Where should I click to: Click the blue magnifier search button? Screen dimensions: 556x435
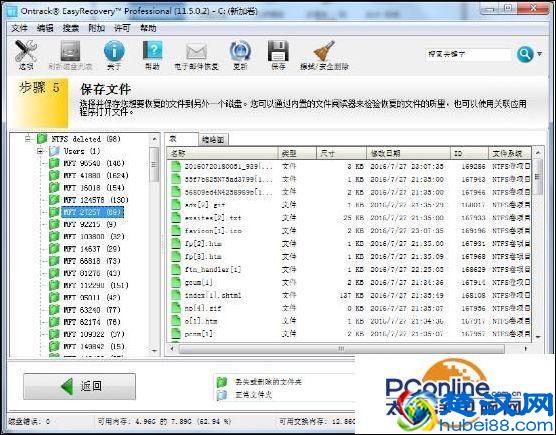tap(525, 54)
